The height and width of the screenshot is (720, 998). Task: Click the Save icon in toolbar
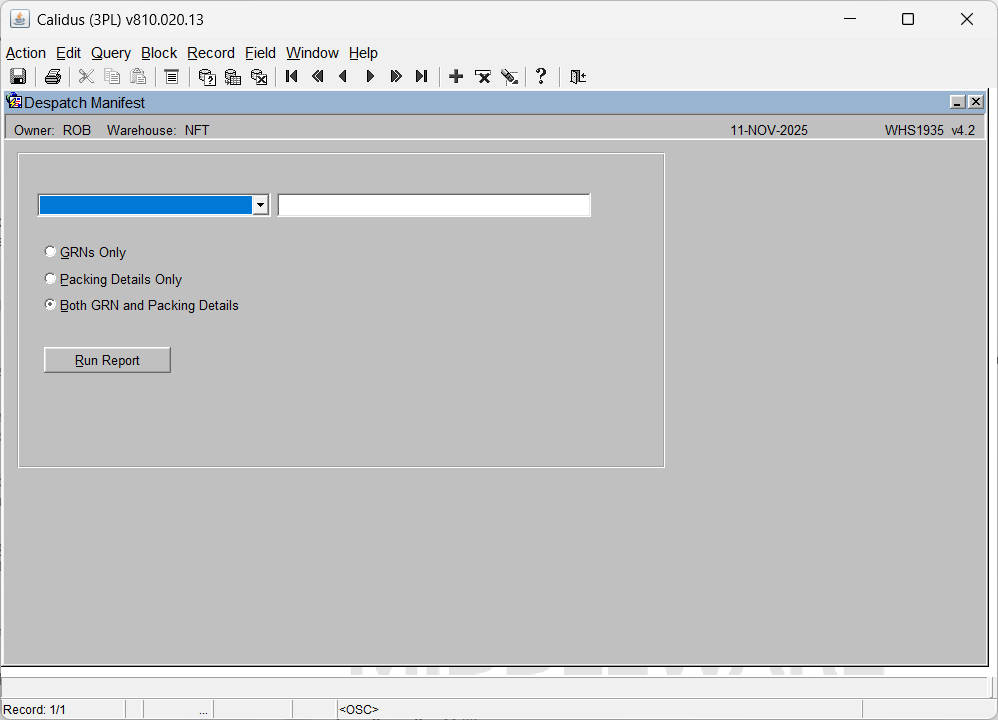pyautogui.click(x=18, y=77)
